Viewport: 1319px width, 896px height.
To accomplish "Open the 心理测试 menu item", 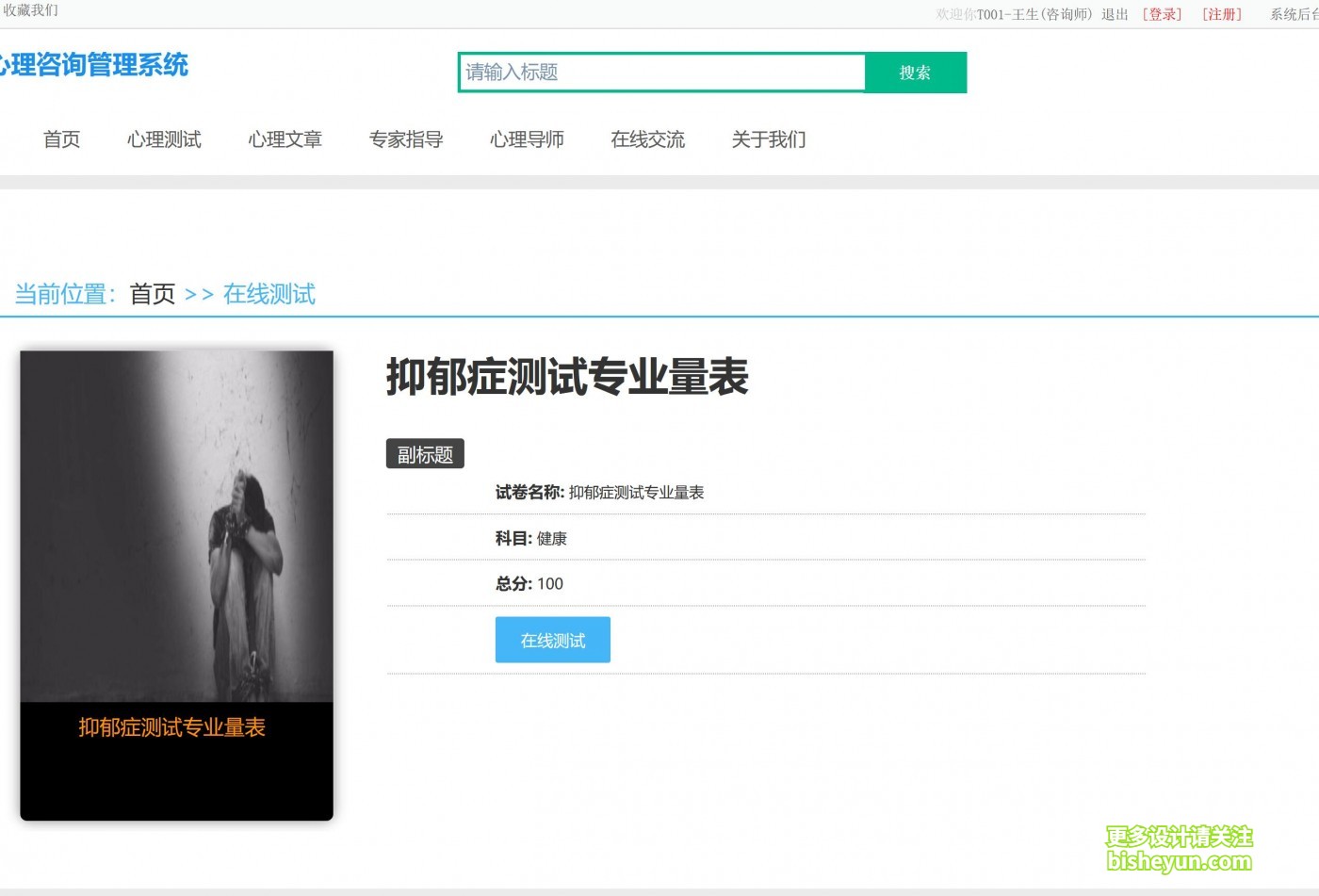I will click(x=164, y=139).
